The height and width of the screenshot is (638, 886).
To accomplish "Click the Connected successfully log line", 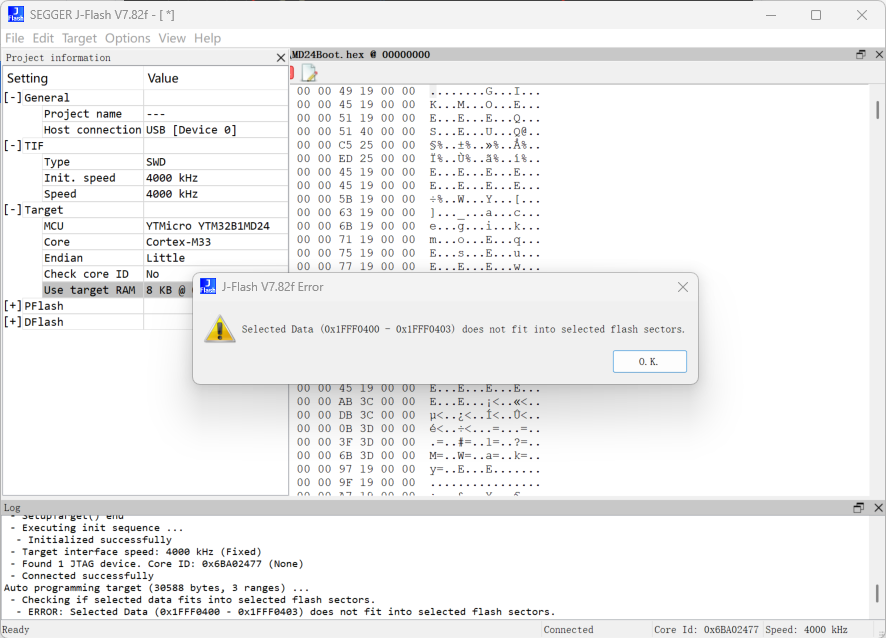I will pos(82,576).
